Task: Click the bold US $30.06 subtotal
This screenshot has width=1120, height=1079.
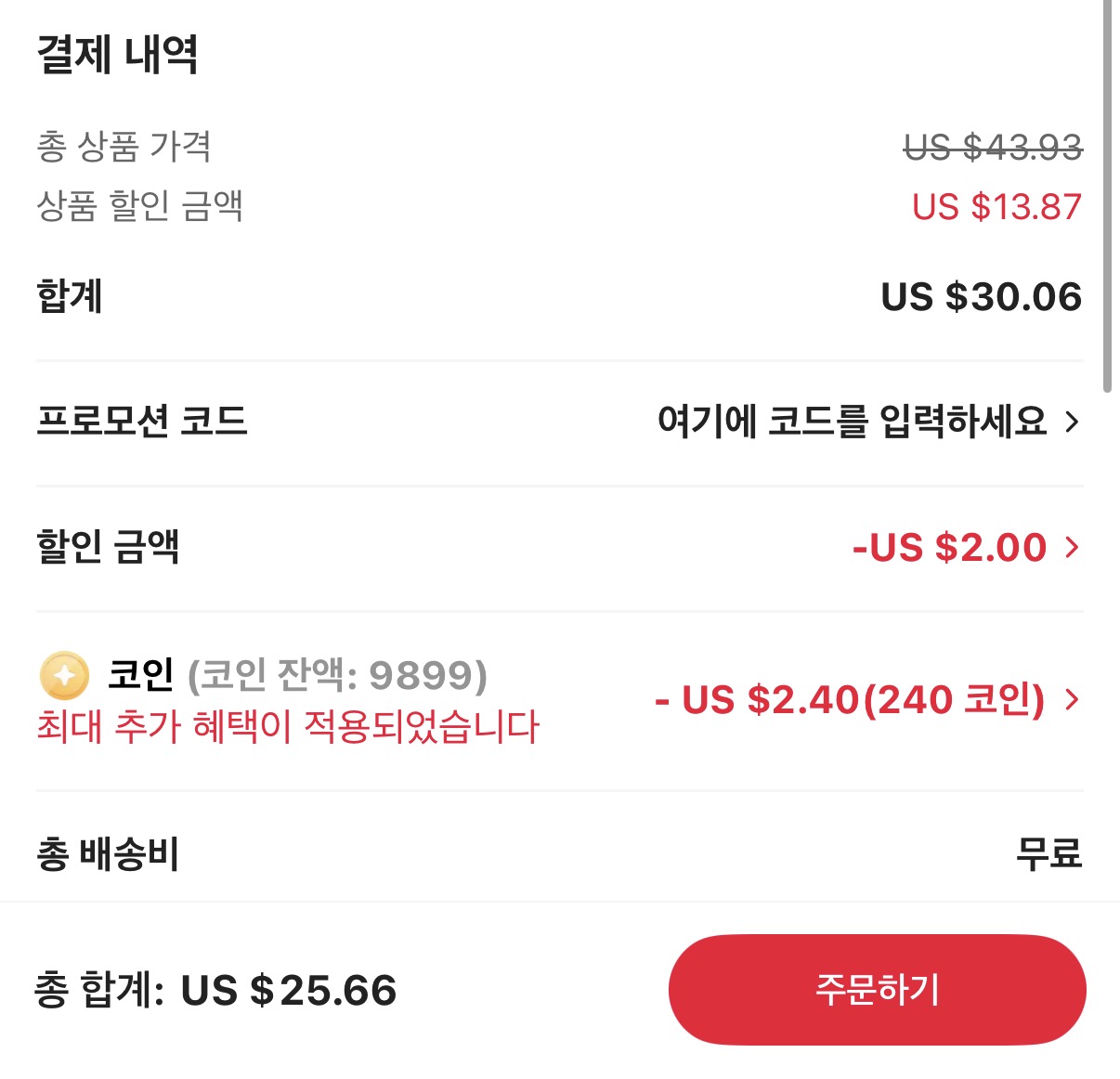Action: tap(981, 297)
